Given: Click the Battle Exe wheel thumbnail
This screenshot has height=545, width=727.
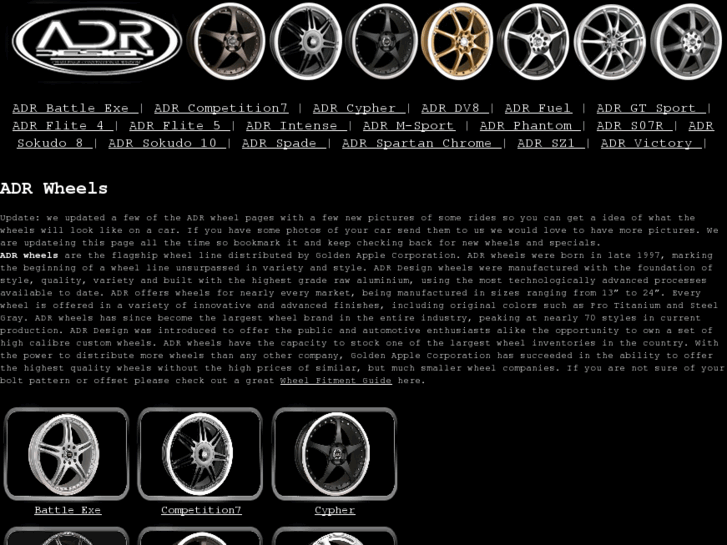Looking at the screenshot, I should pos(66,454).
